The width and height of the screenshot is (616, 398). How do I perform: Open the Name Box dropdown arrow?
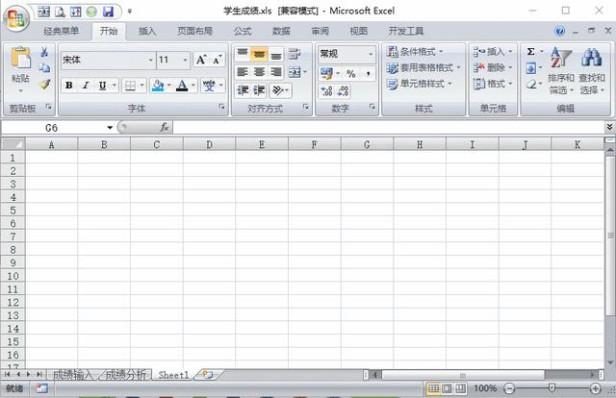coord(110,127)
